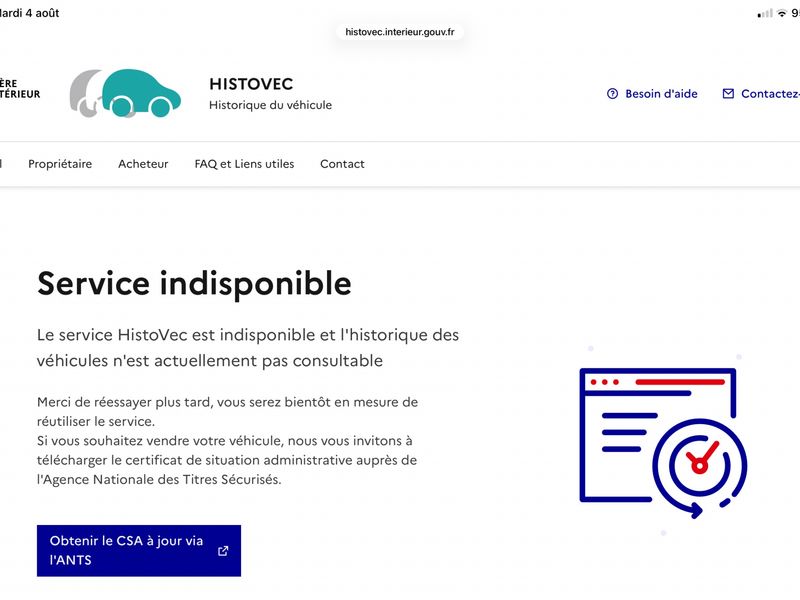This screenshot has width=800, height=600.
Task: Click the HistoVec car logo
Action: 126,93
